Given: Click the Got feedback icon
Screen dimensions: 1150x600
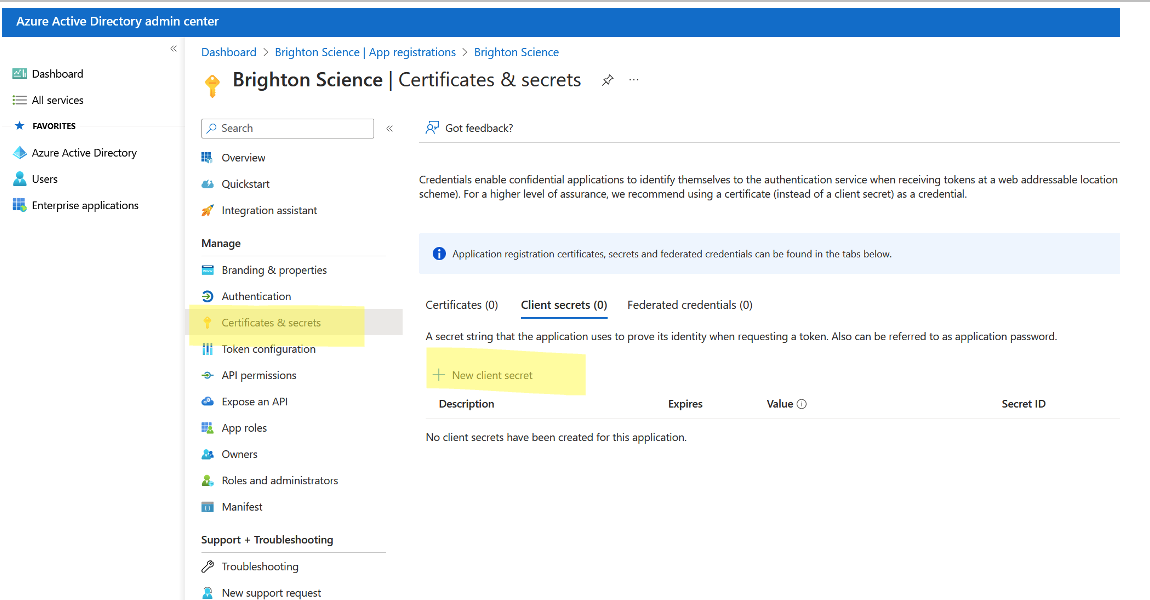Looking at the screenshot, I should click(x=432, y=128).
